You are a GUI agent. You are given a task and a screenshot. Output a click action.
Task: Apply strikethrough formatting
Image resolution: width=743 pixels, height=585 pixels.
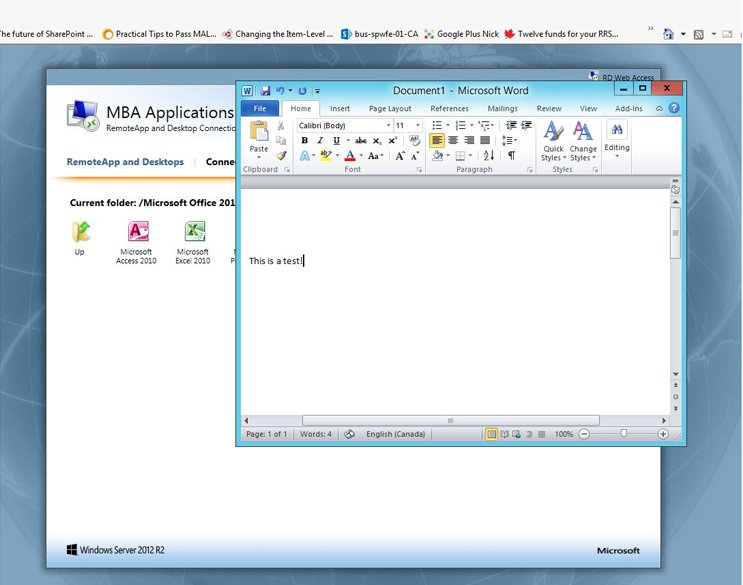tap(361, 141)
